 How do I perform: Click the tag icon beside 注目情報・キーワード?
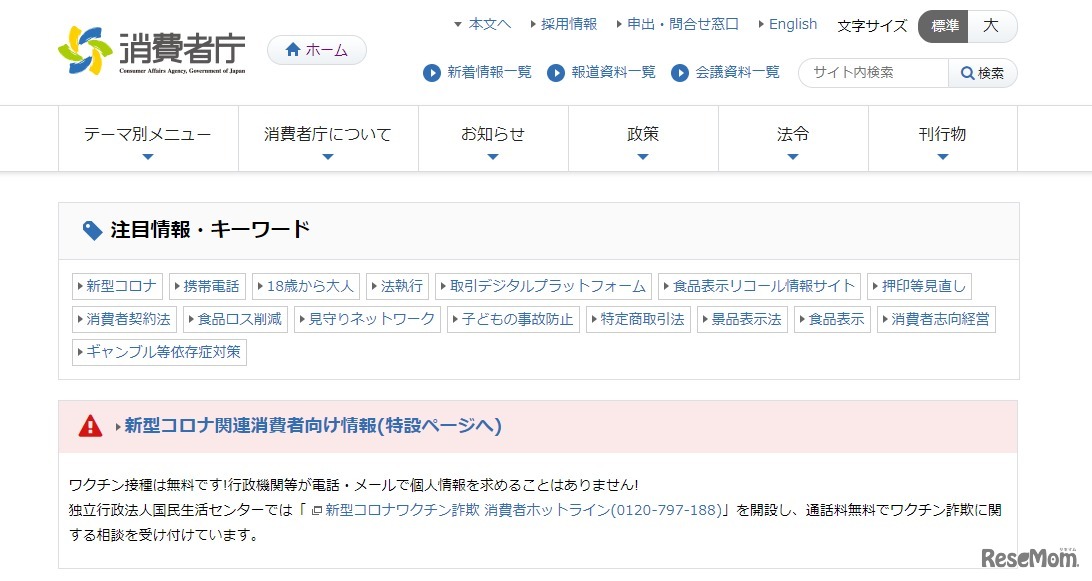click(91, 229)
